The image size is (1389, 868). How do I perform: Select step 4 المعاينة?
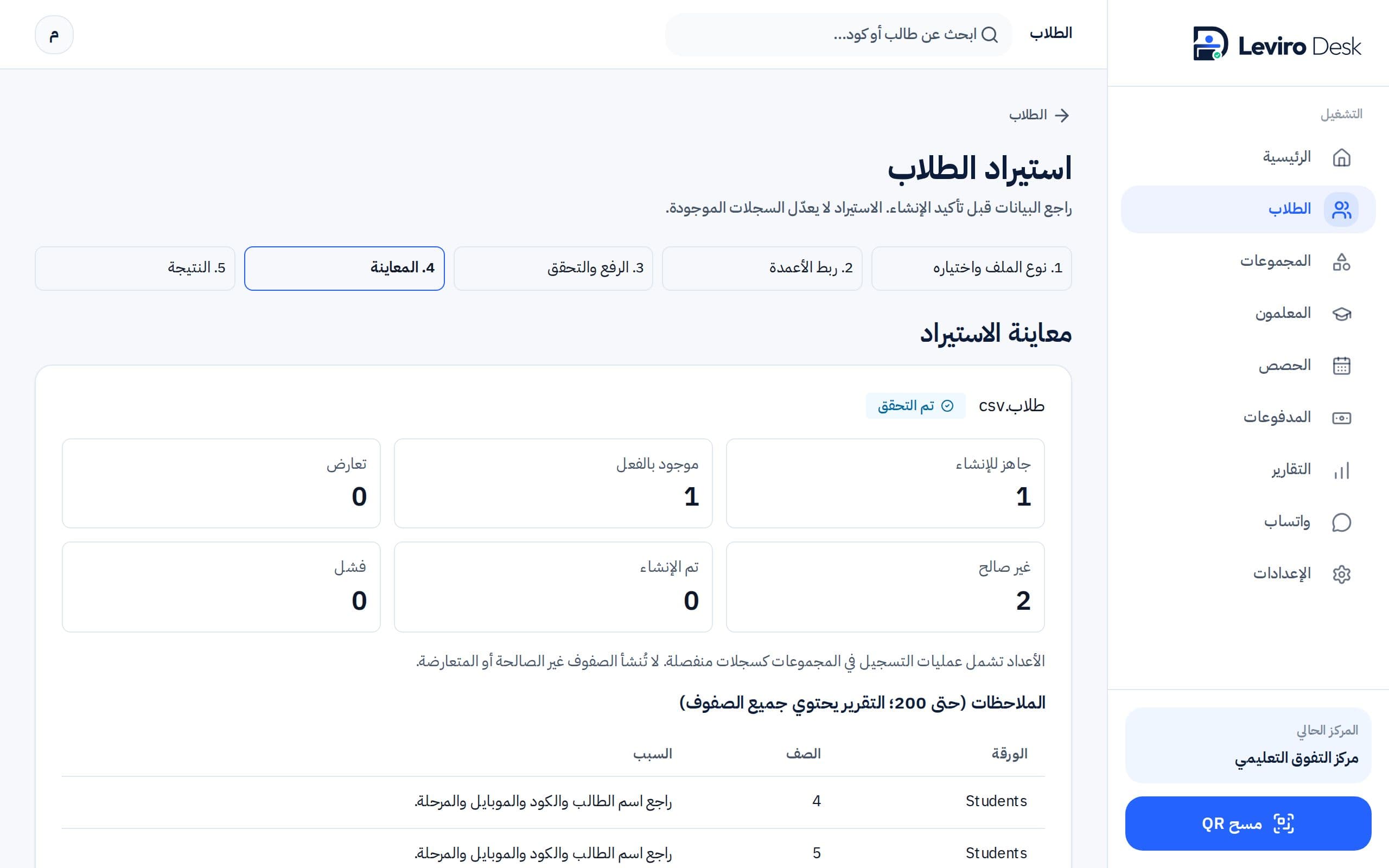345,268
